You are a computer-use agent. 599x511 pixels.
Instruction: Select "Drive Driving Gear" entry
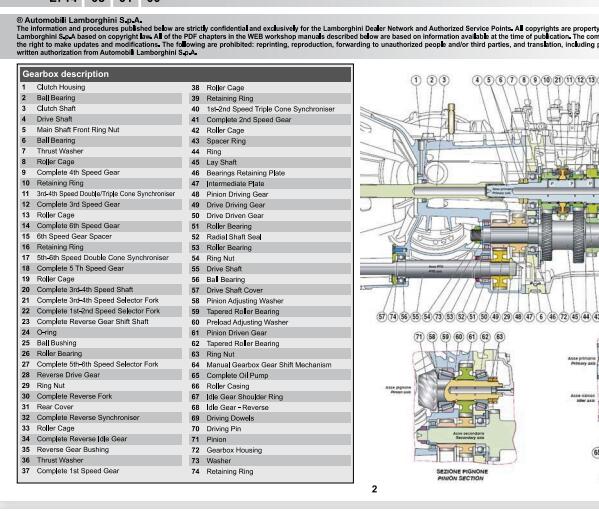click(270, 205)
